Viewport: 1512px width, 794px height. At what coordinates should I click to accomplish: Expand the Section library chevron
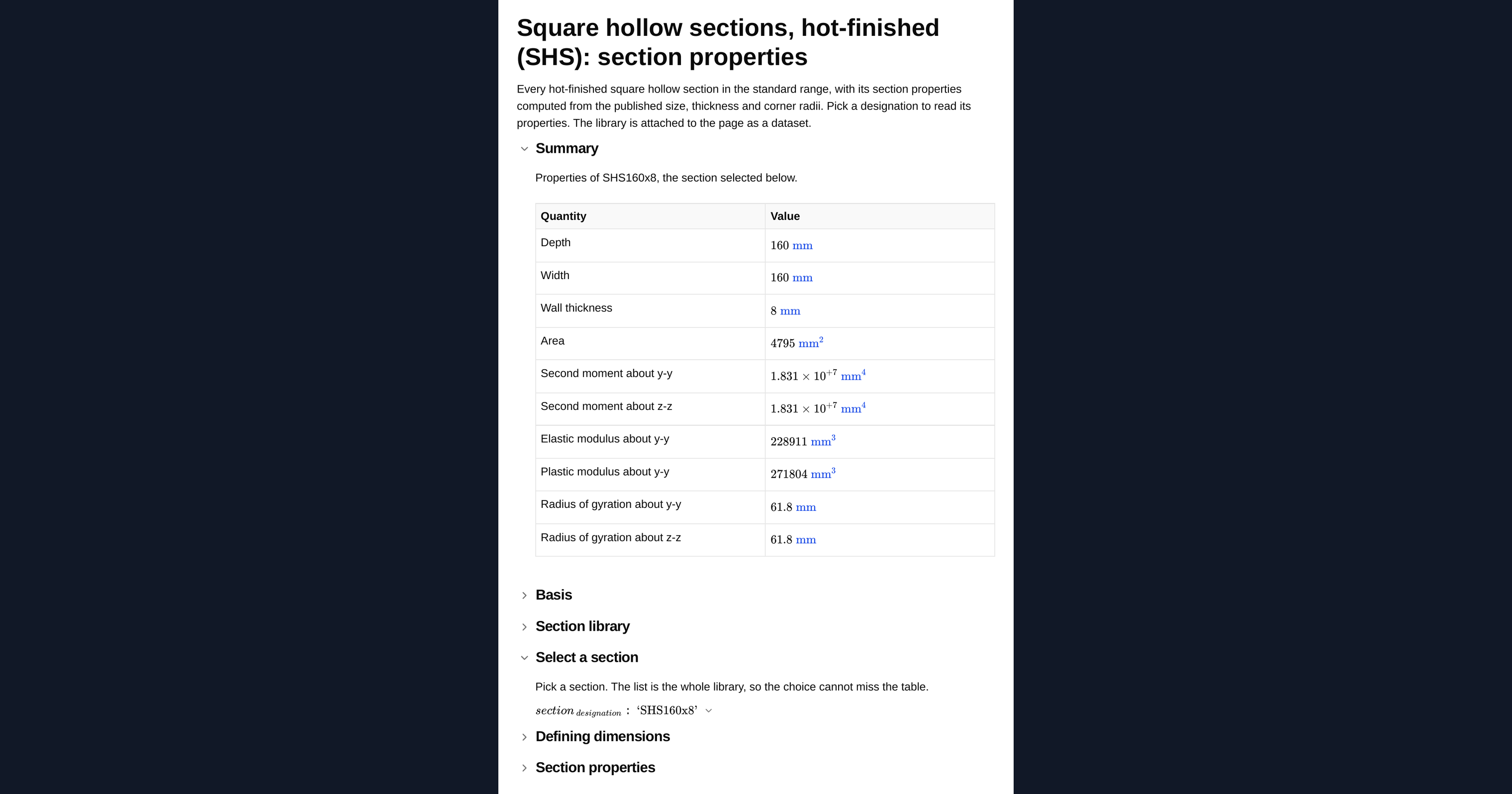(524, 627)
